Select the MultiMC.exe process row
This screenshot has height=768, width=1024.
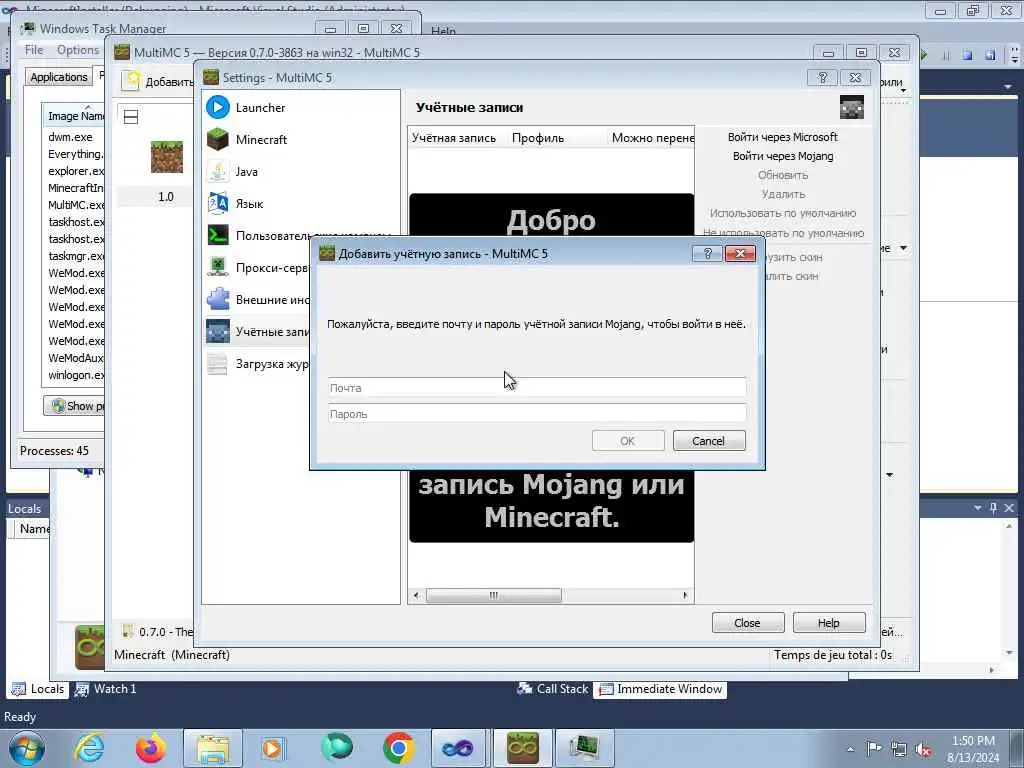pos(76,204)
